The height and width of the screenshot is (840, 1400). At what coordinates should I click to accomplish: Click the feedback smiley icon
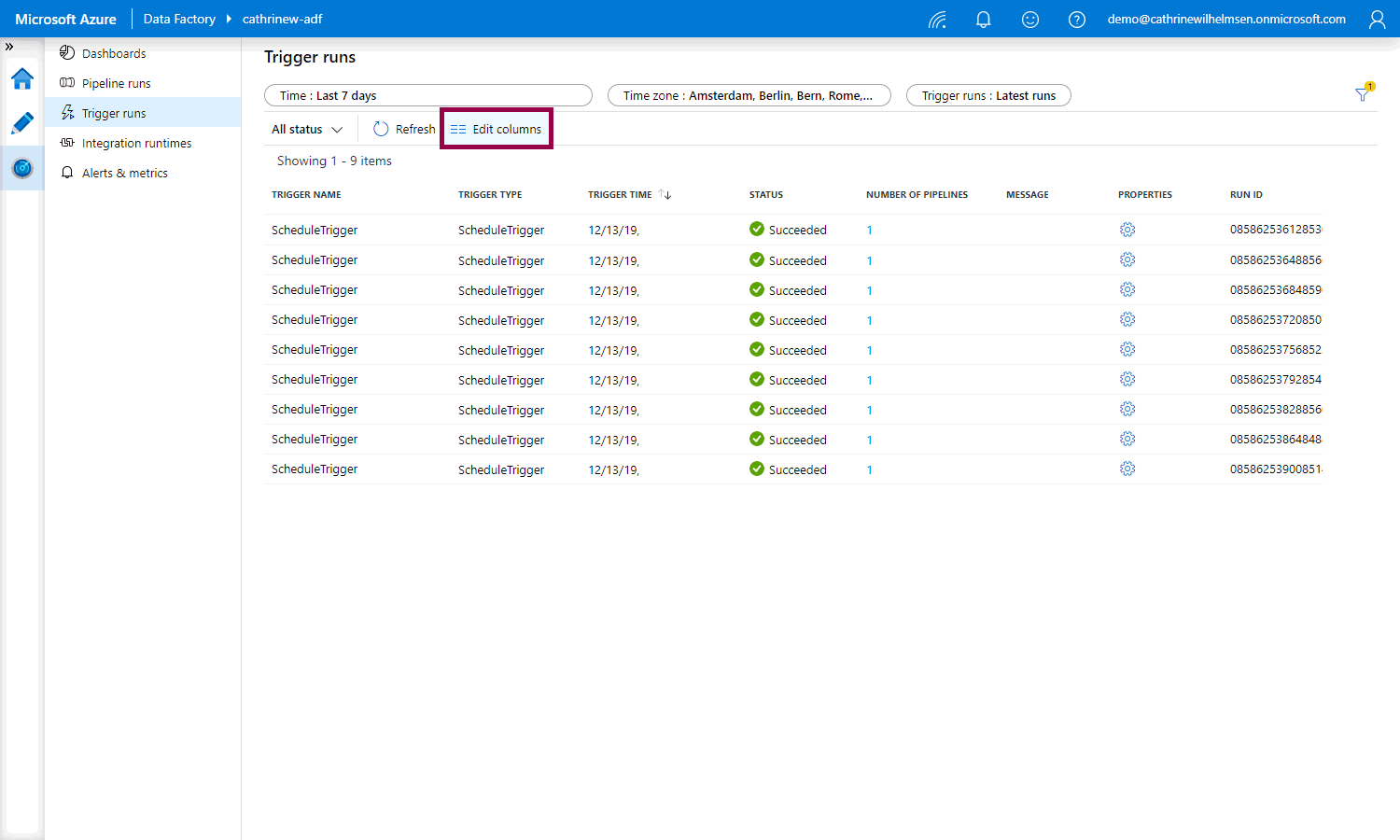[1029, 20]
